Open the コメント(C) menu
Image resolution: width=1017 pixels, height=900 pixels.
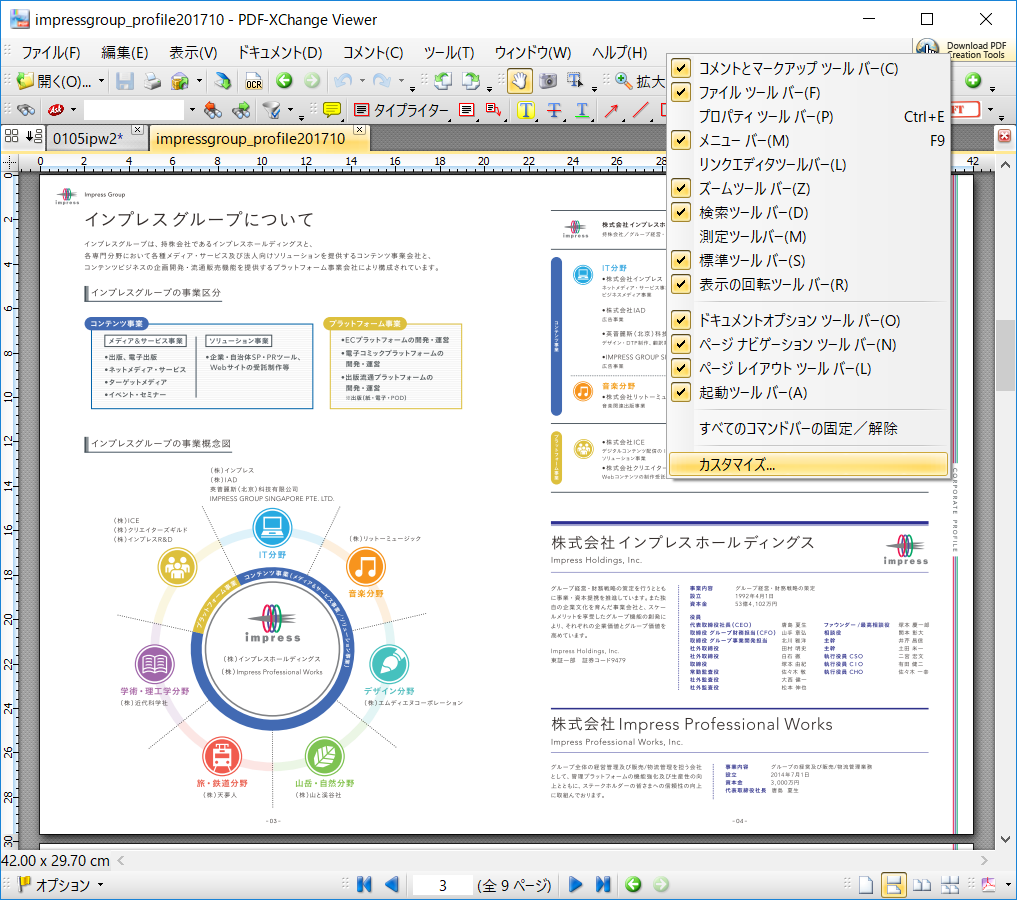(x=373, y=53)
